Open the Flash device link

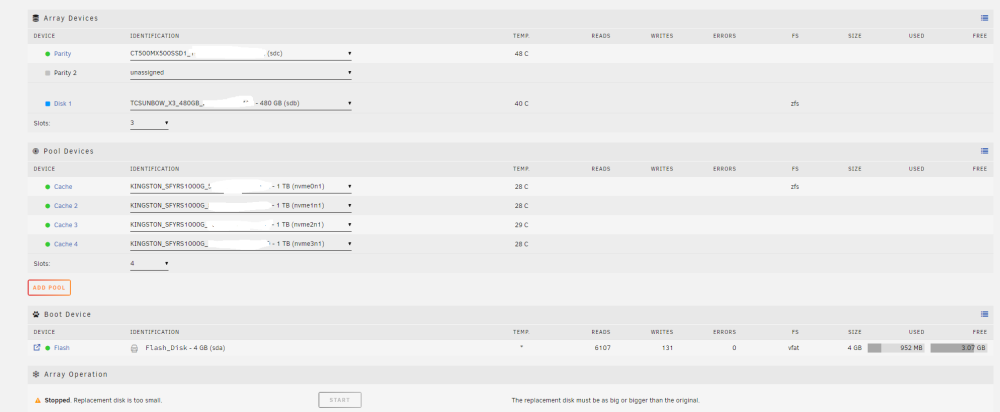62,348
